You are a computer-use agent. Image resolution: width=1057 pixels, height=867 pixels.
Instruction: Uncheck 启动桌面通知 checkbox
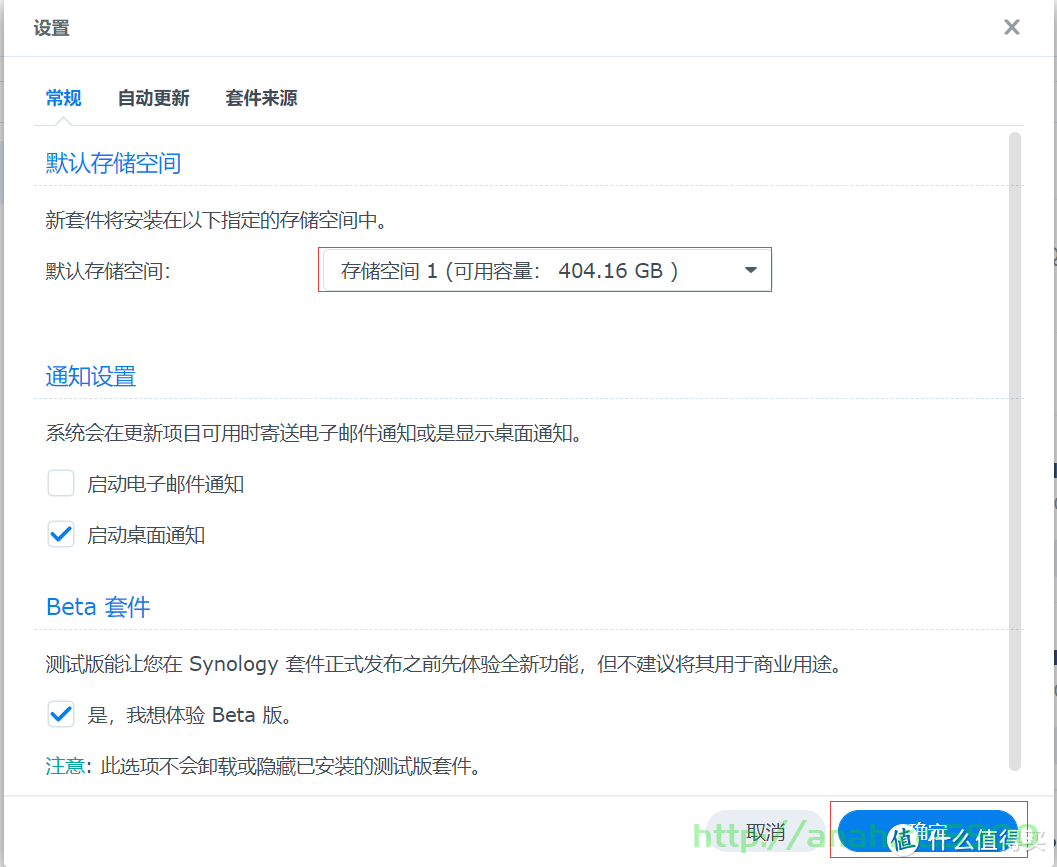coord(61,535)
